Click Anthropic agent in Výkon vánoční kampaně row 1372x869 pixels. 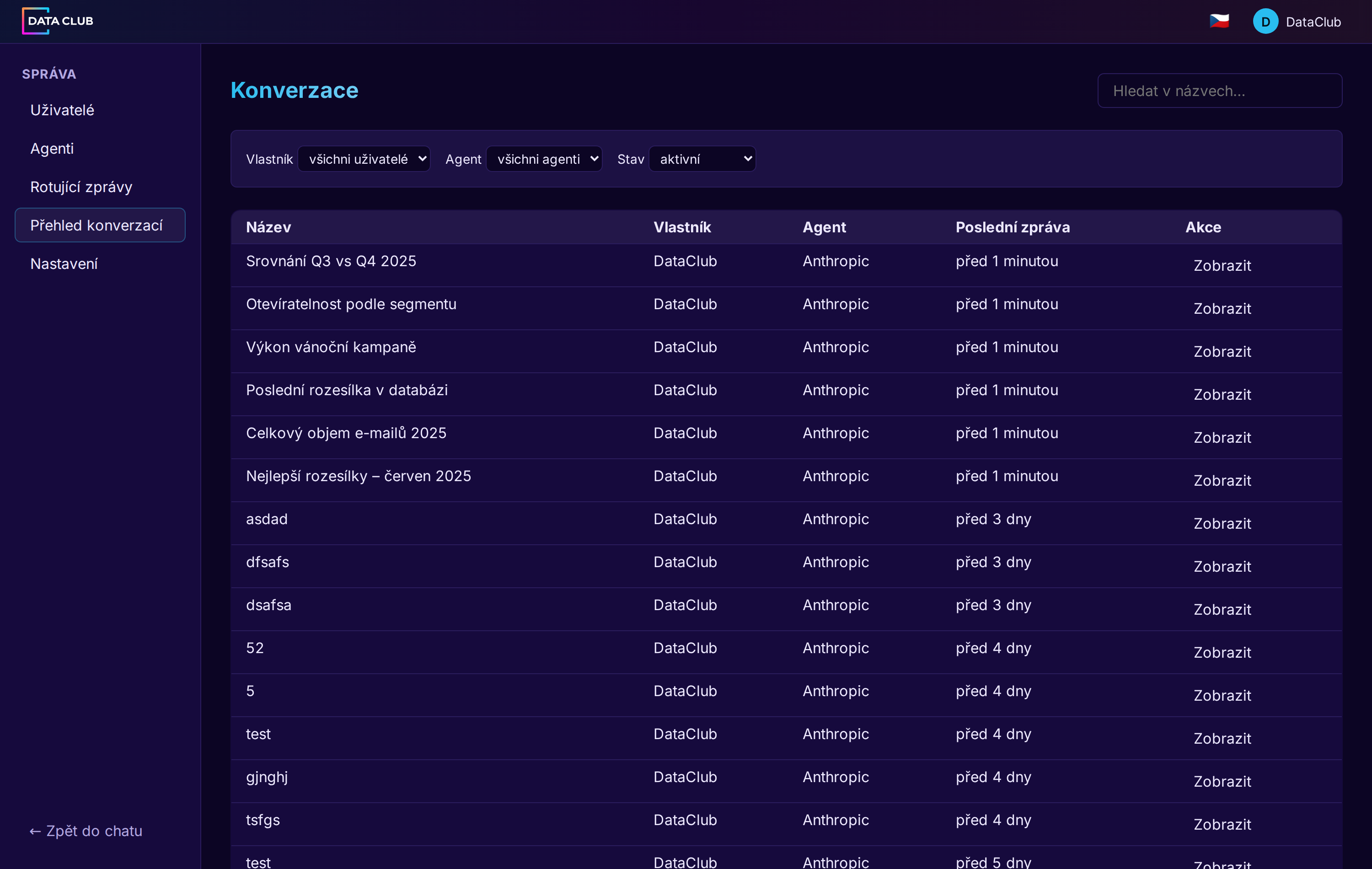(x=836, y=347)
